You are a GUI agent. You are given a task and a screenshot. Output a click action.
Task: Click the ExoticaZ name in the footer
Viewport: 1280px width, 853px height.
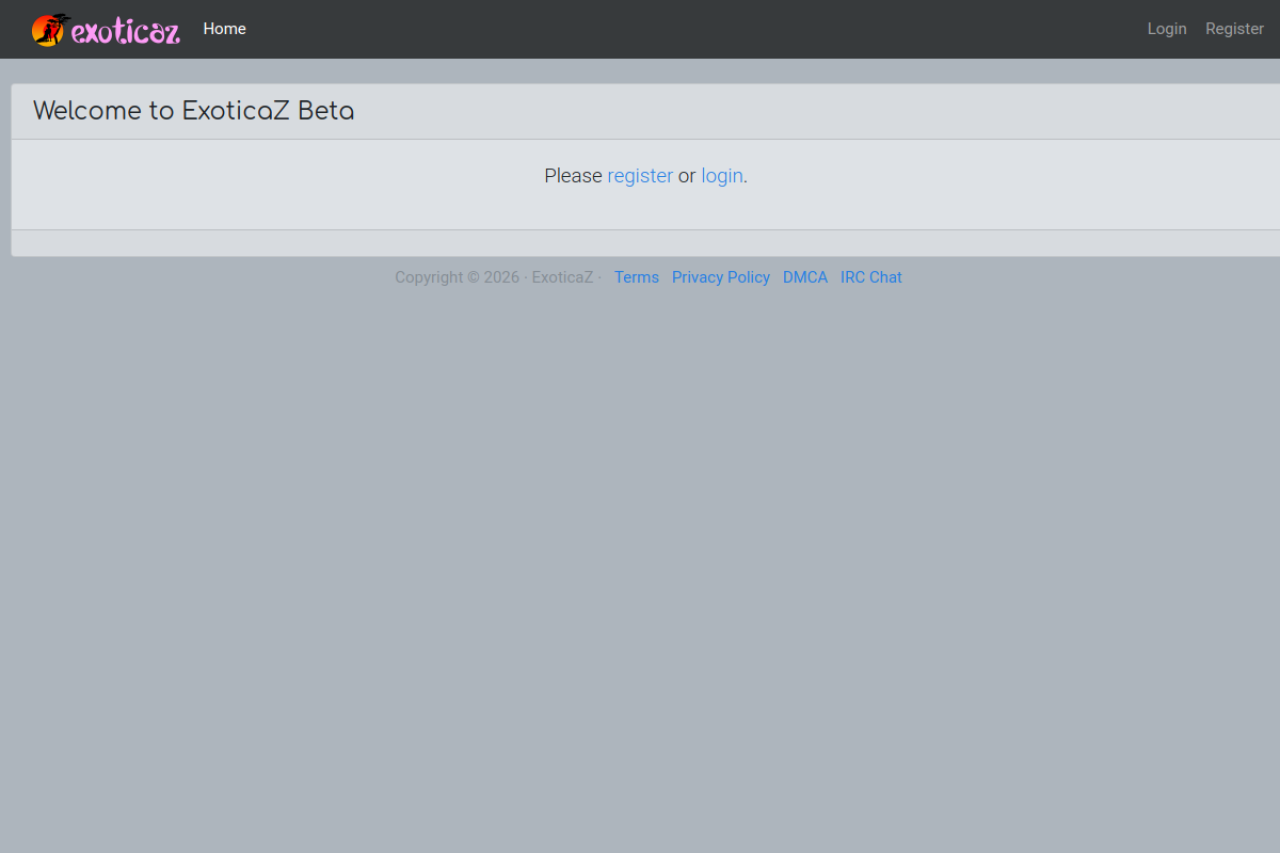[562, 277]
